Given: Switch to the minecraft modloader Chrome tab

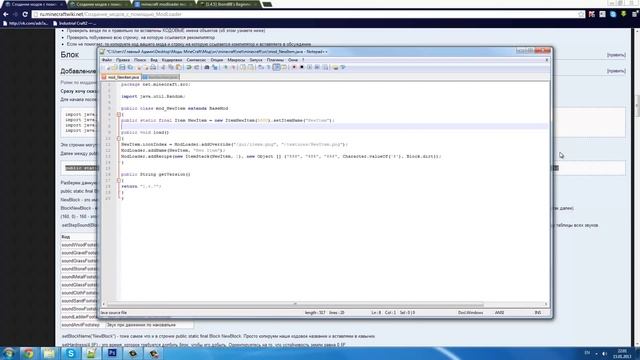Looking at the screenshot, I should [x=163, y=4].
